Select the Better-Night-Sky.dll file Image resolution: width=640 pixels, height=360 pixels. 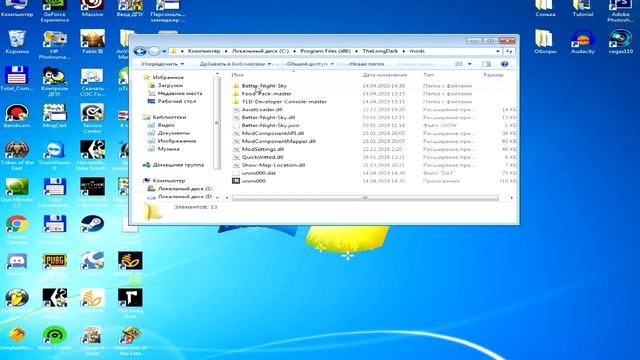click(268, 118)
